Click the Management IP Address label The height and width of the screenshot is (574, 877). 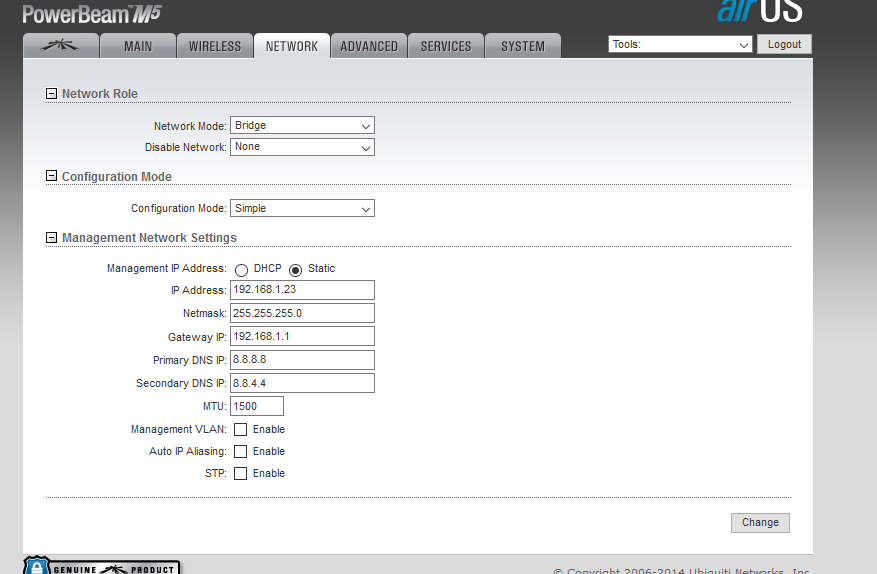167,269
